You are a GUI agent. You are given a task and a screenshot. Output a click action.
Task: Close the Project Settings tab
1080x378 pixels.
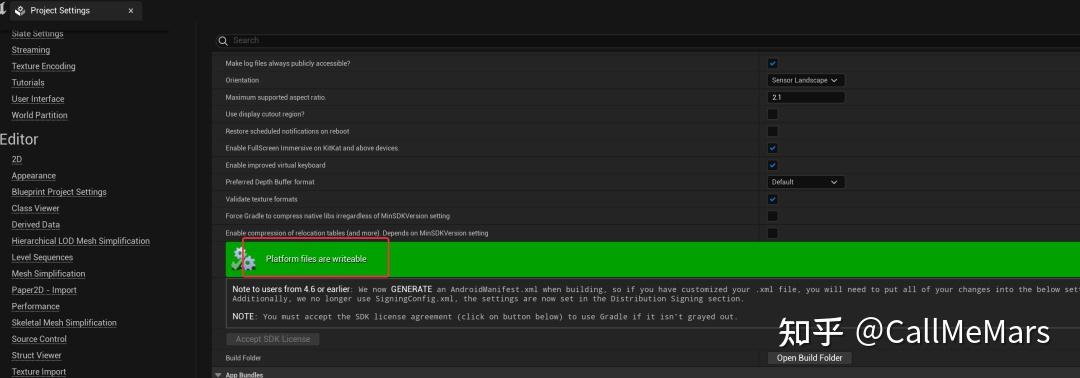point(132,11)
